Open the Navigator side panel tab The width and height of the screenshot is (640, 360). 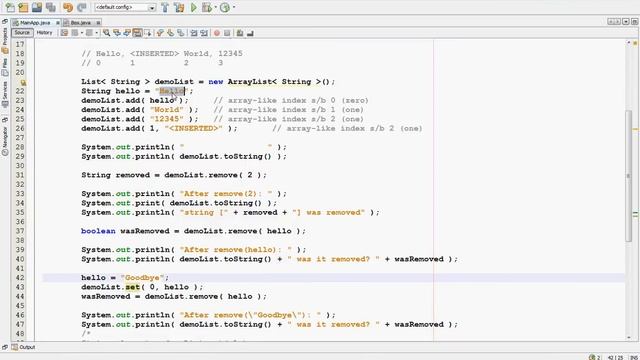click(5, 141)
